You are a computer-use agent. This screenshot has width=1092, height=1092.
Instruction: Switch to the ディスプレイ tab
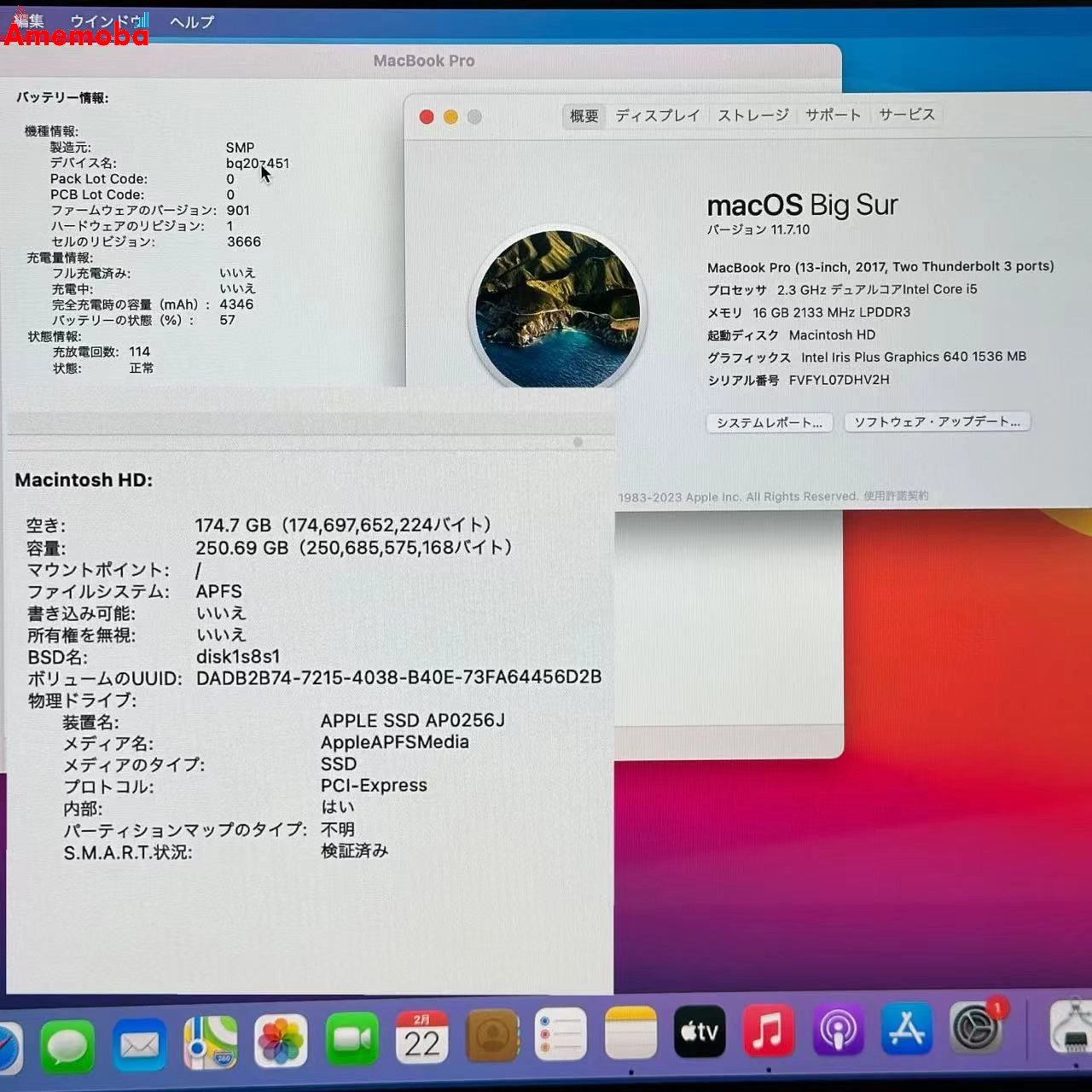coord(657,113)
